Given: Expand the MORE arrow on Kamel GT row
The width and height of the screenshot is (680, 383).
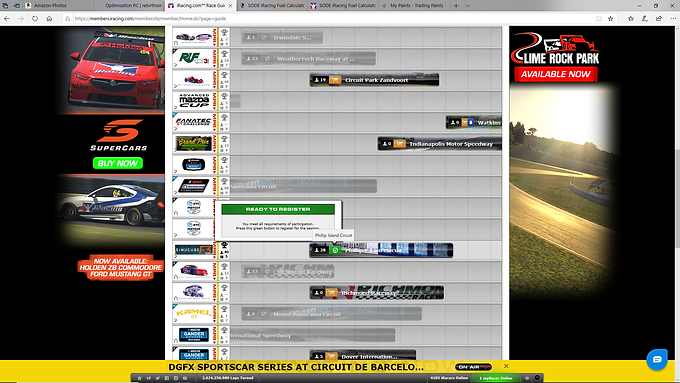Looking at the screenshot, I should [215, 314].
